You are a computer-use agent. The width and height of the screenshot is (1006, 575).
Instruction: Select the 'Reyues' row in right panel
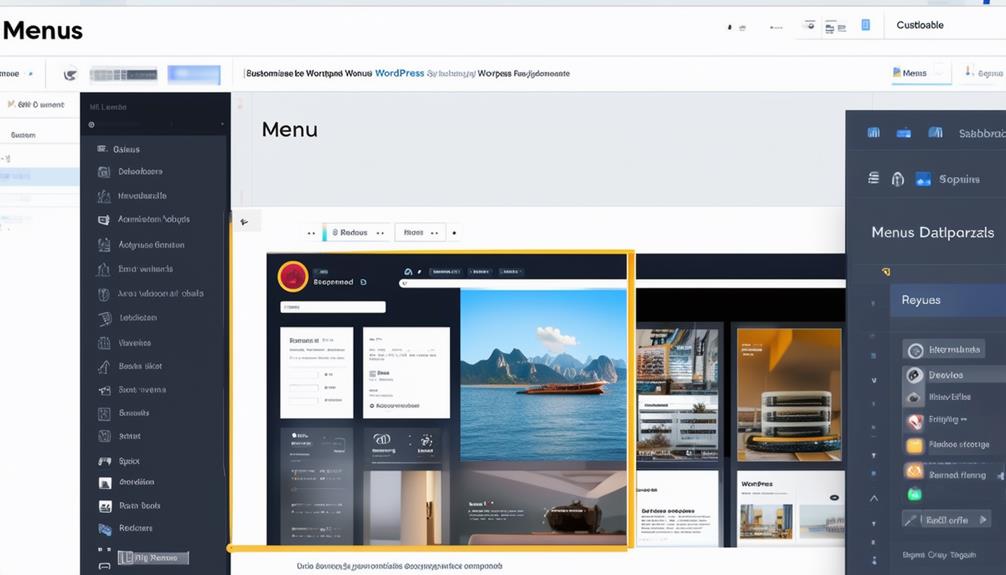(948, 300)
